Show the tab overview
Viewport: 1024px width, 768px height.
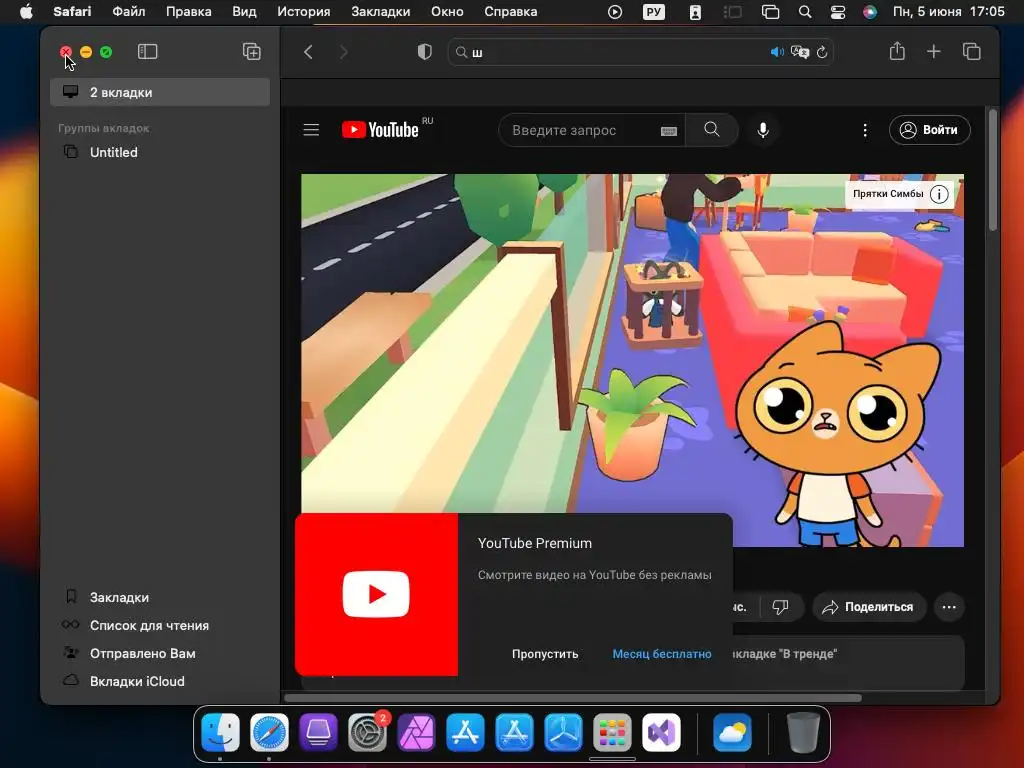tap(972, 52)
